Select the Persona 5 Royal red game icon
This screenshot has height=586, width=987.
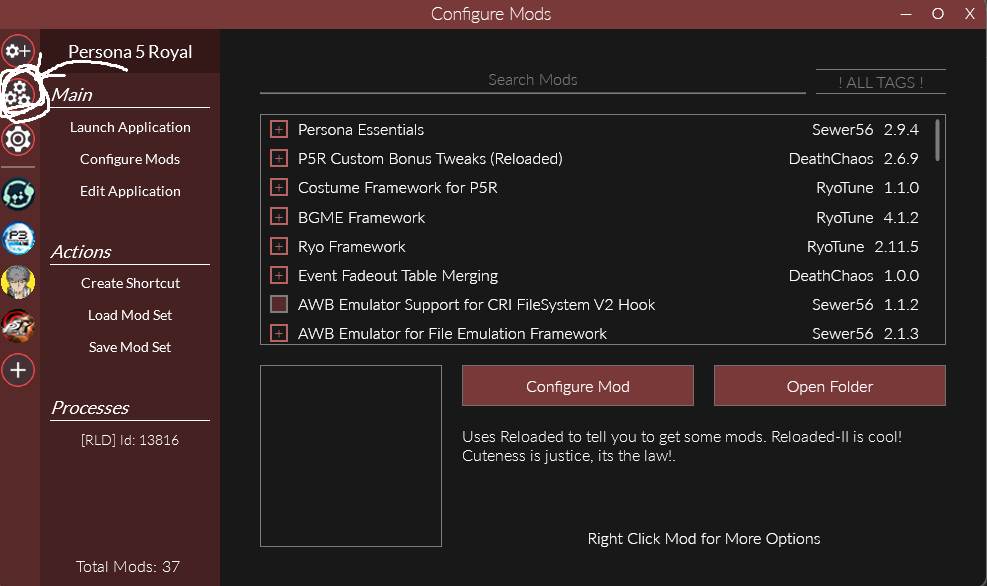(x=18, y=326)
